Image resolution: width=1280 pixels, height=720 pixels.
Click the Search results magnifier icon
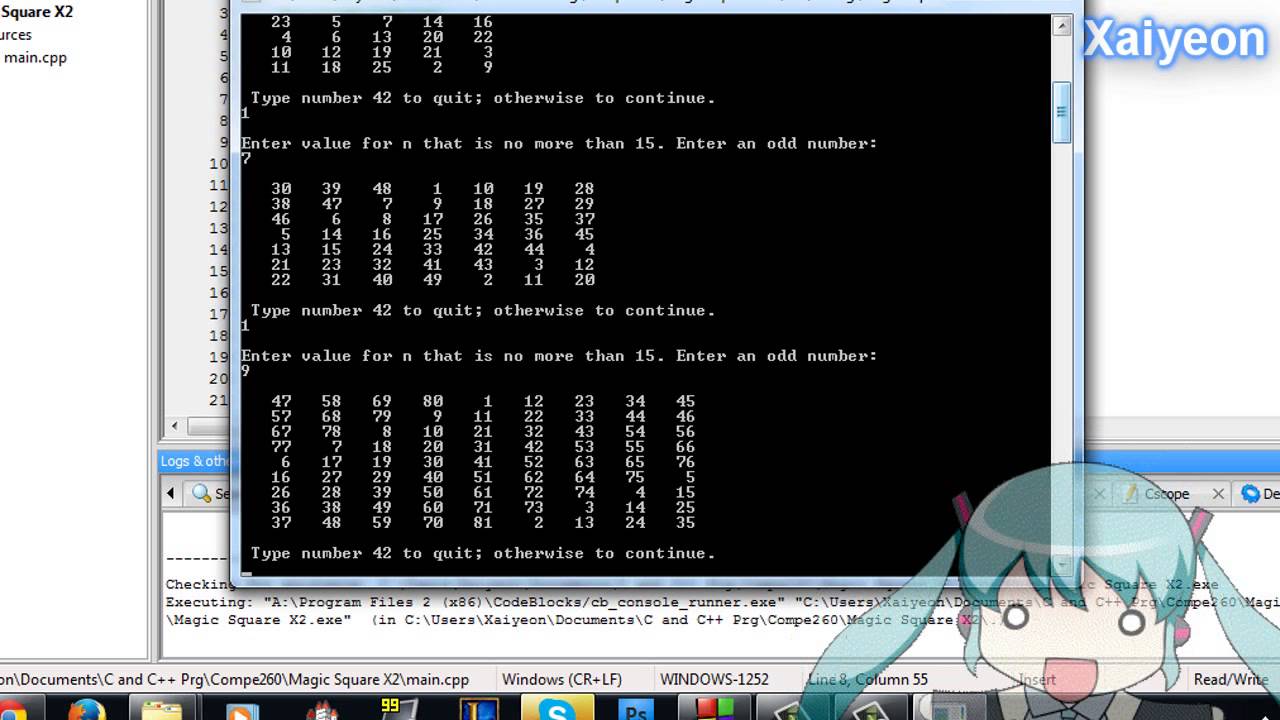(x=202, y=493)
